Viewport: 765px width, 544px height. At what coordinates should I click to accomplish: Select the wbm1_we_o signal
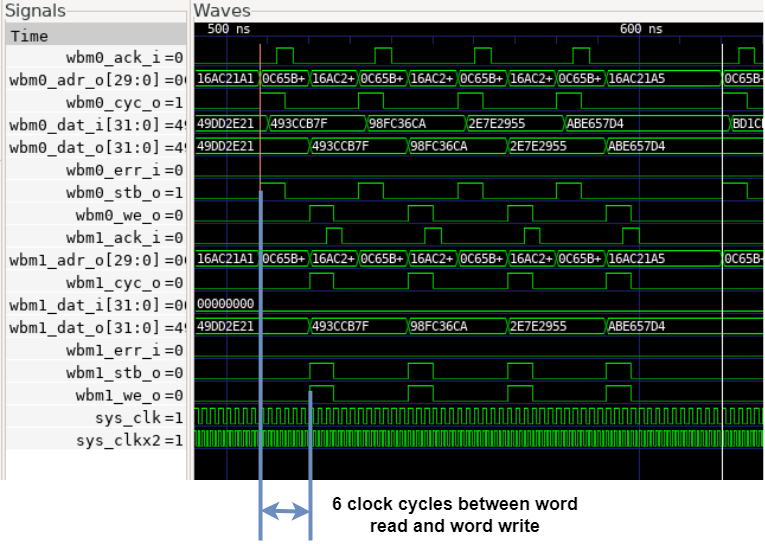pyautogui.click(x=96, y=395)
